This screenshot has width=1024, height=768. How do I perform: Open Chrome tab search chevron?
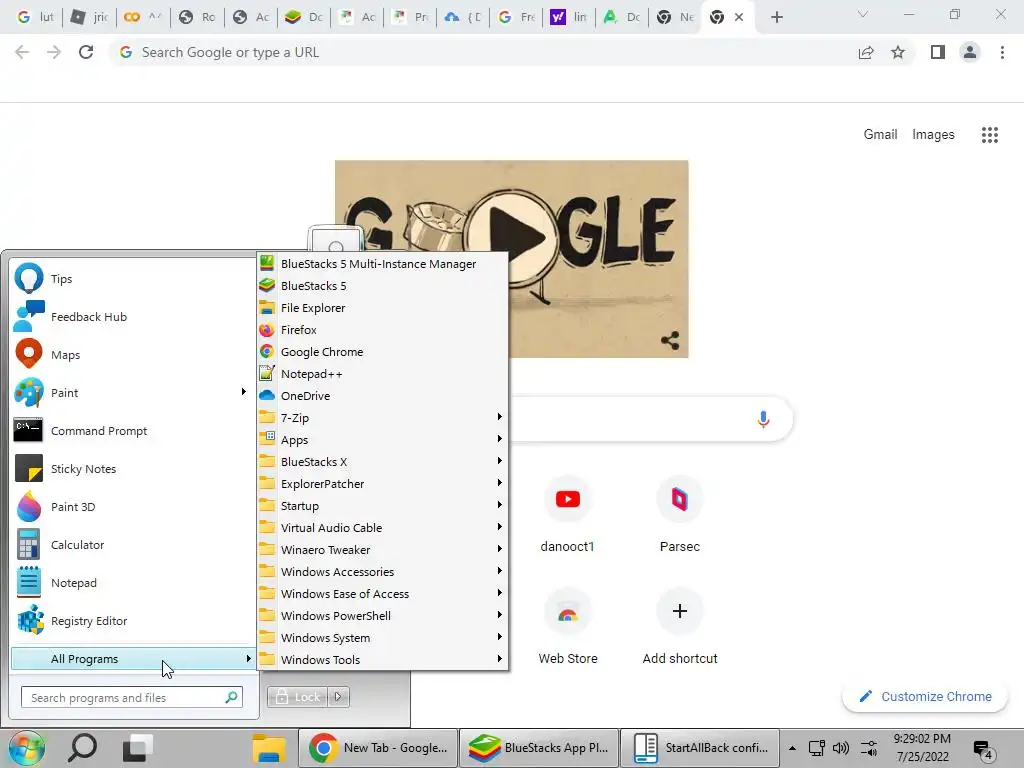coord(862,14)
